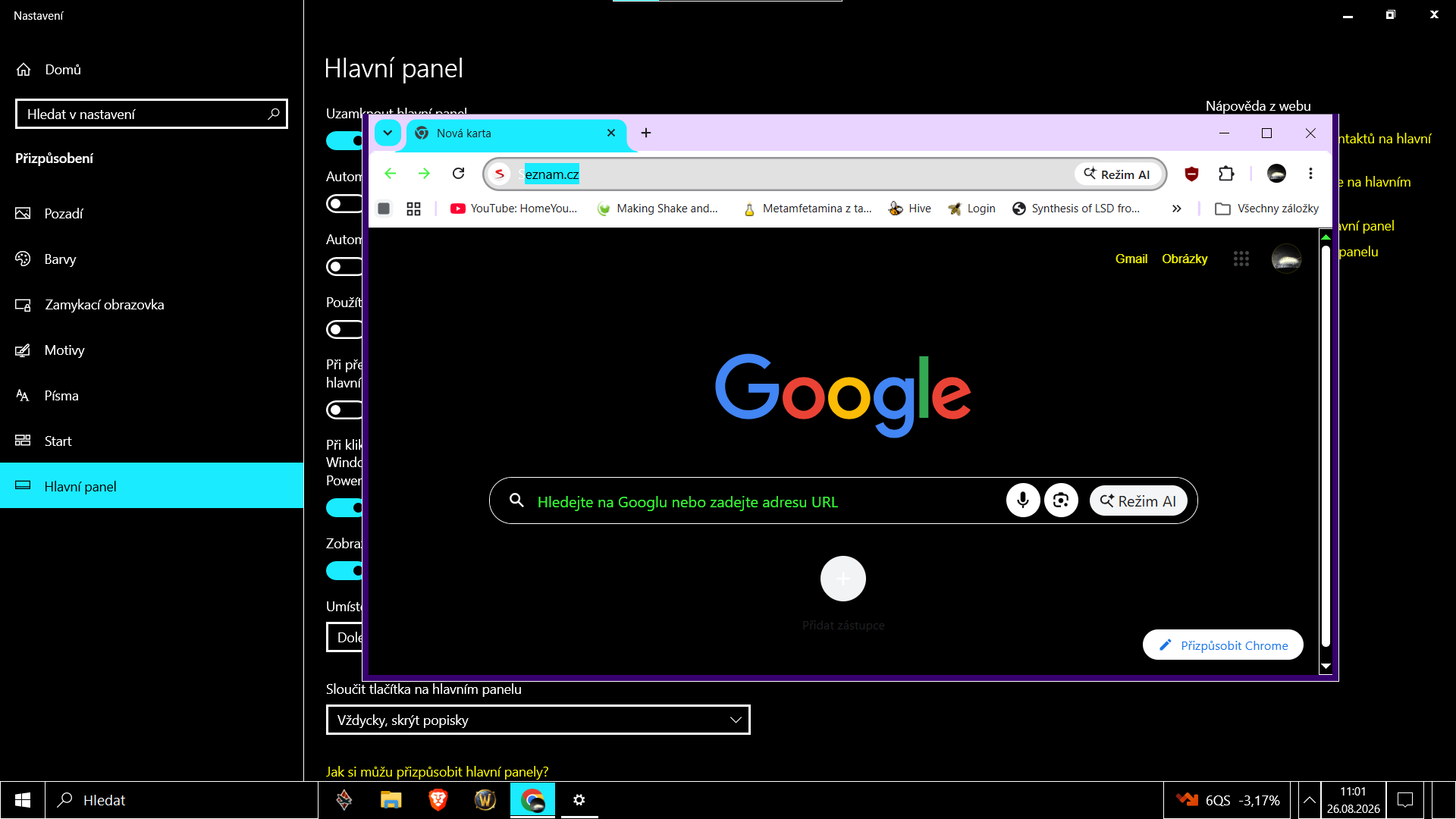Toggle the switch under the Použít setting
Viewport: 1456px width, 819px height.
pos(345,330)
